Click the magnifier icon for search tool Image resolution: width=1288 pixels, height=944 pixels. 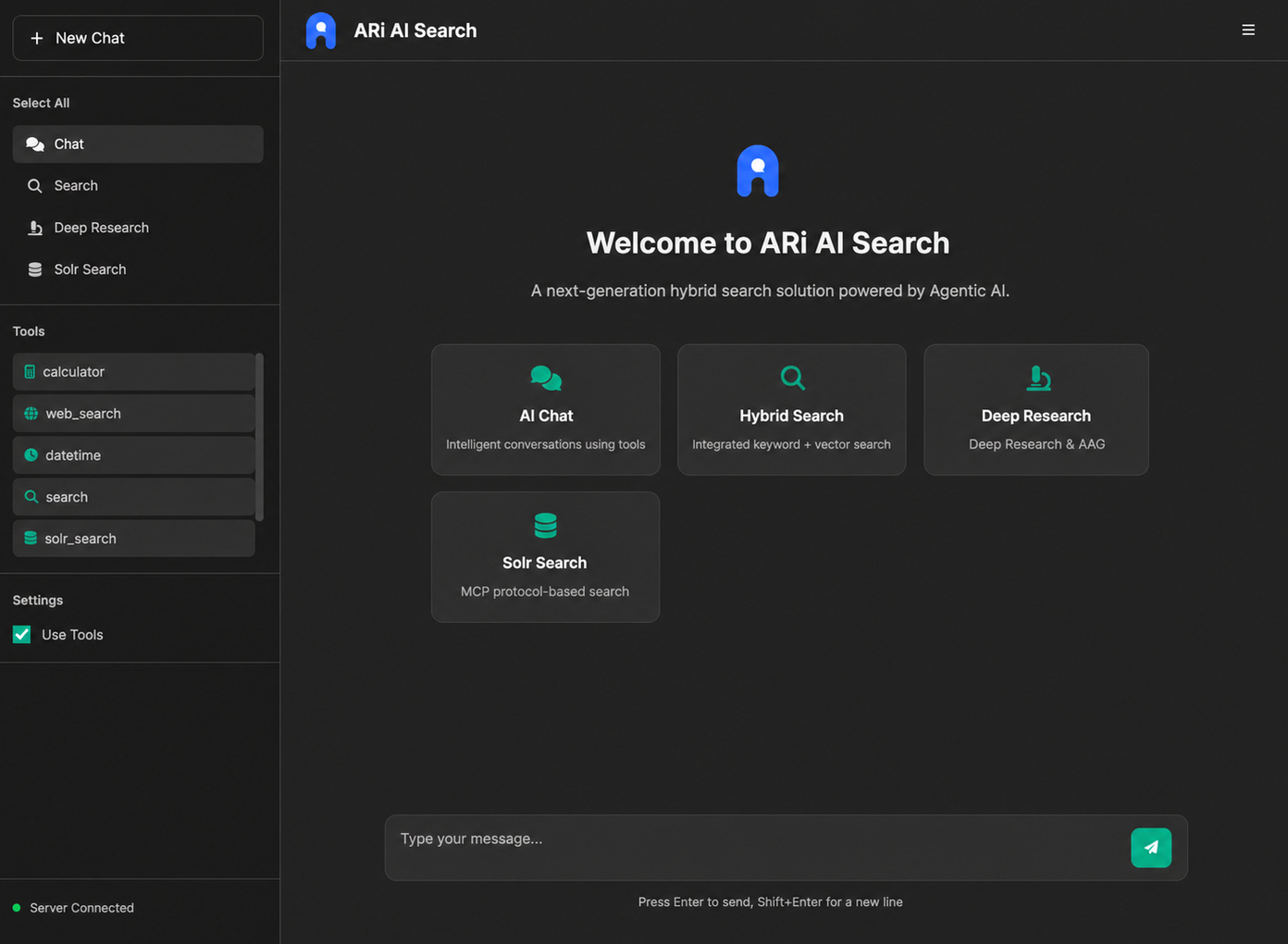pos(31,497)
